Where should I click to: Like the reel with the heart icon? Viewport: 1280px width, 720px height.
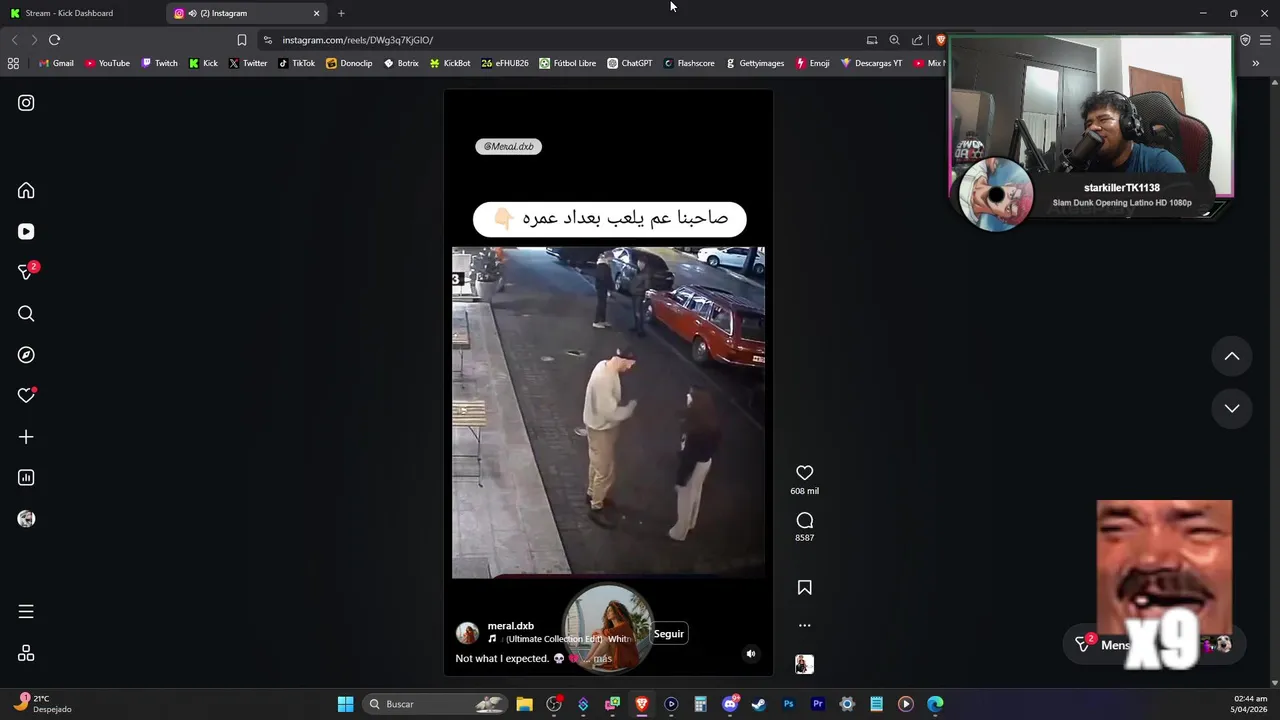[x=804, y=472]
